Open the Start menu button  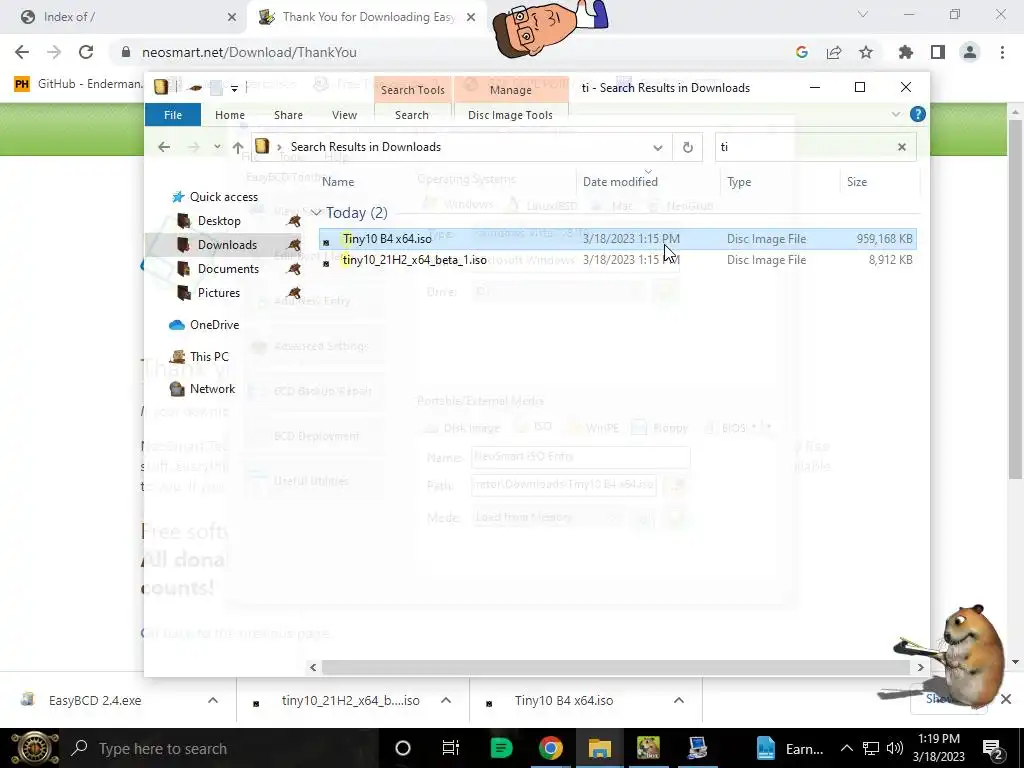[35, 748]
